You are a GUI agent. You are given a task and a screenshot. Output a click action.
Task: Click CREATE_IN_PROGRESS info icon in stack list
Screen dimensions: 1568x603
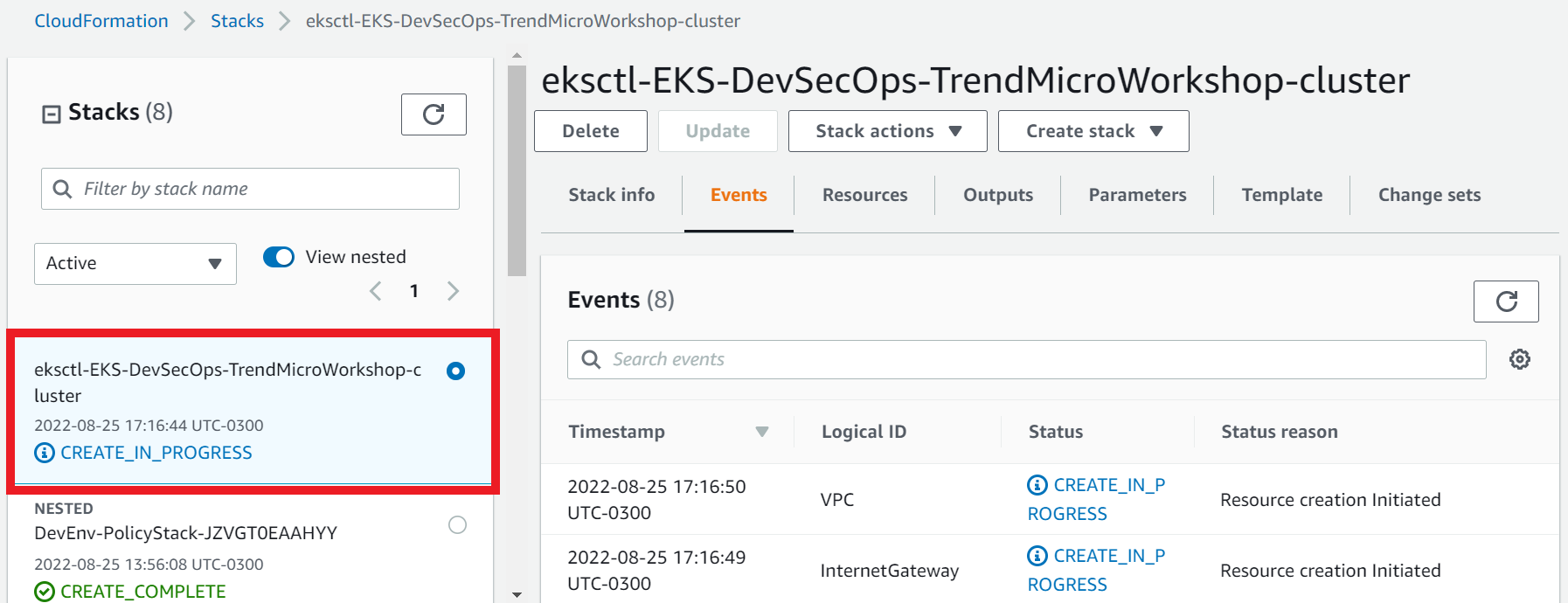[x=44, y=453]
